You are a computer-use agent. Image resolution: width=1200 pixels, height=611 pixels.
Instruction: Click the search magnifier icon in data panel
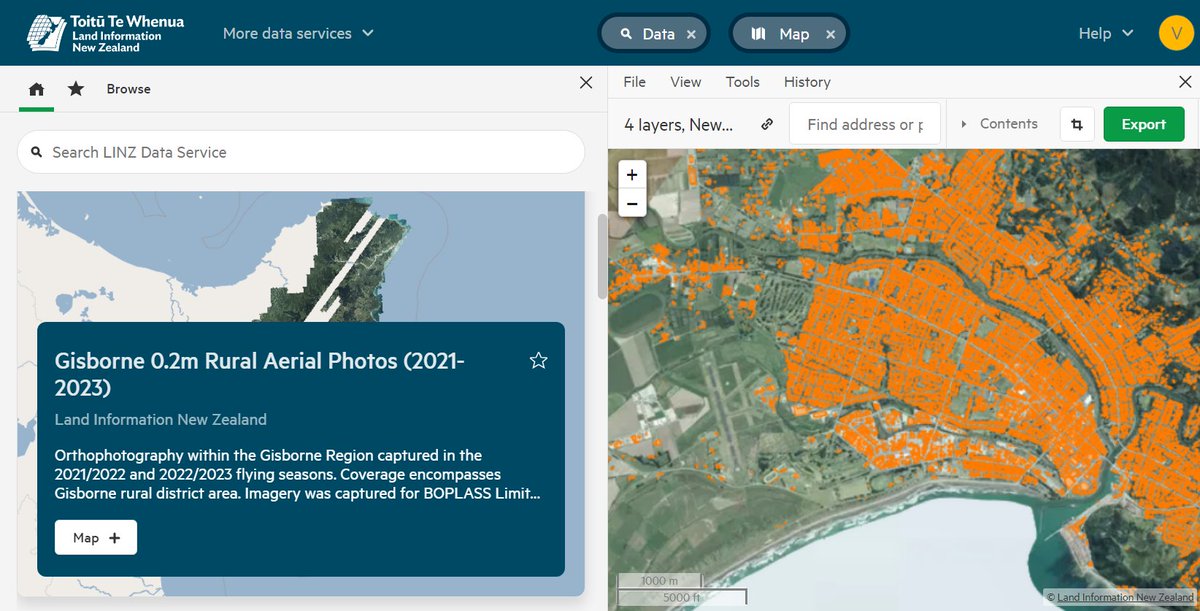(37, 153)
